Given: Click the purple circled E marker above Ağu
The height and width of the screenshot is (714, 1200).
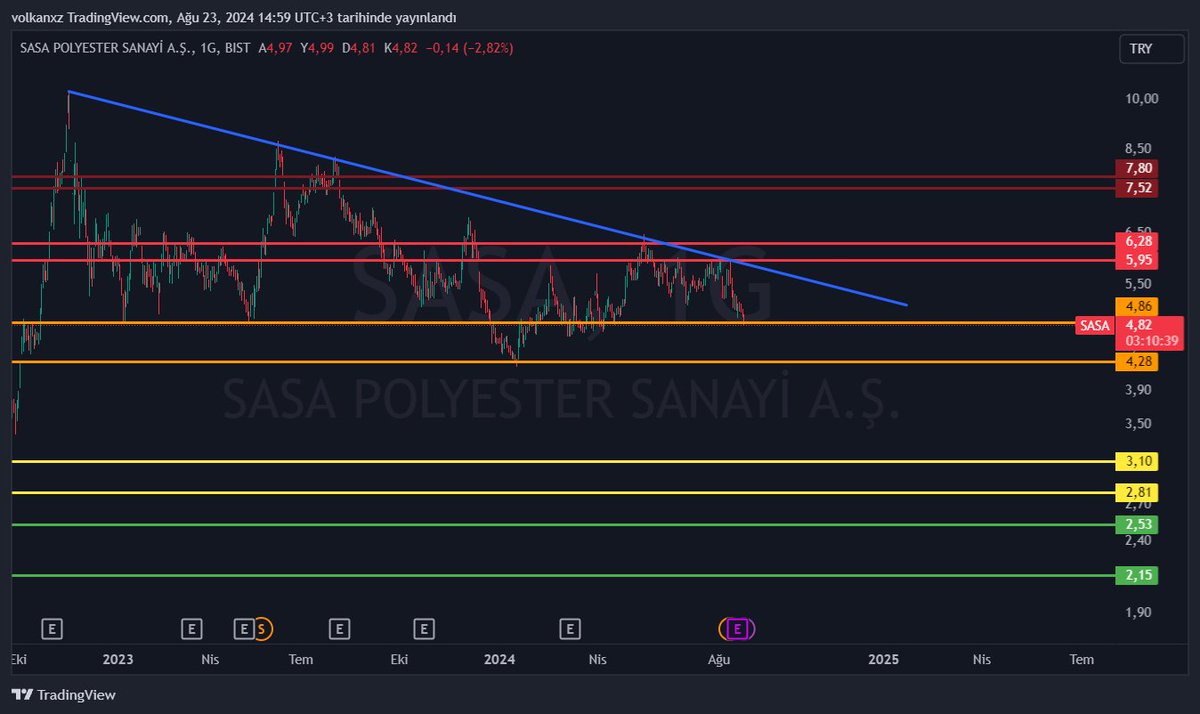Looking at the screenshot, I should [738, 629].
